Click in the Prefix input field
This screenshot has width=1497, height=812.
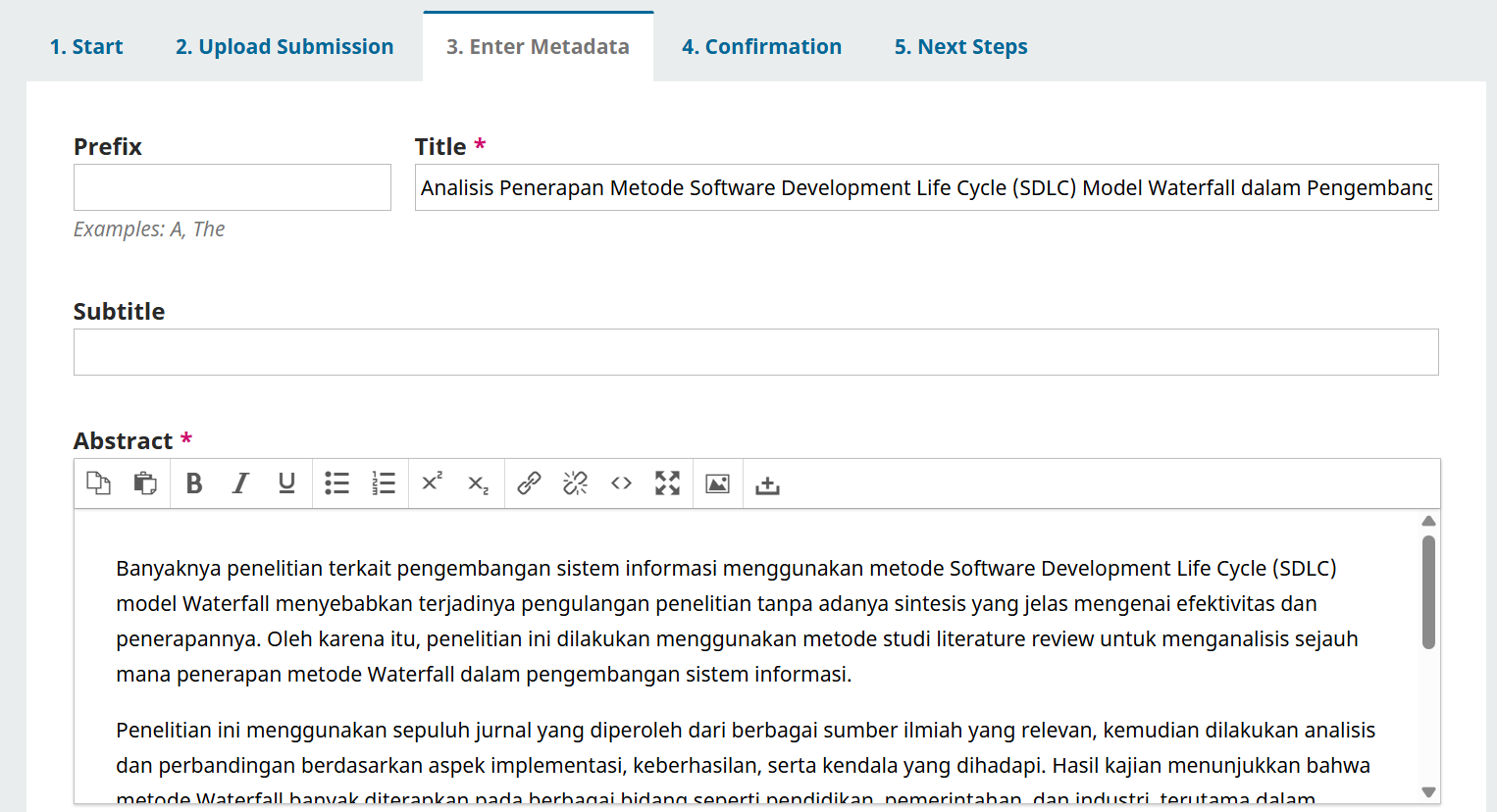[x=232, y=187]
